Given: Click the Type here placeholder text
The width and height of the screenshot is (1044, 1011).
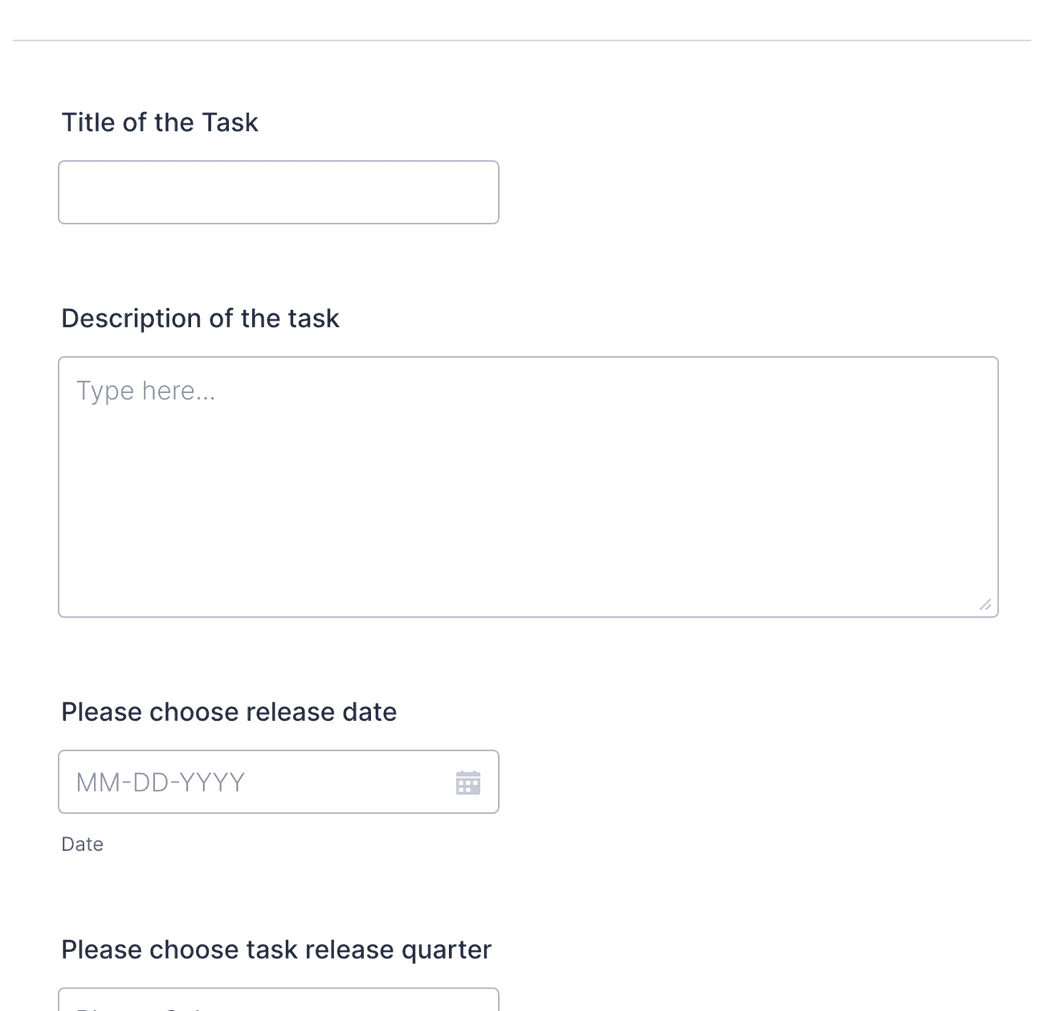Looking at the screenshot, I should (146, 390).
